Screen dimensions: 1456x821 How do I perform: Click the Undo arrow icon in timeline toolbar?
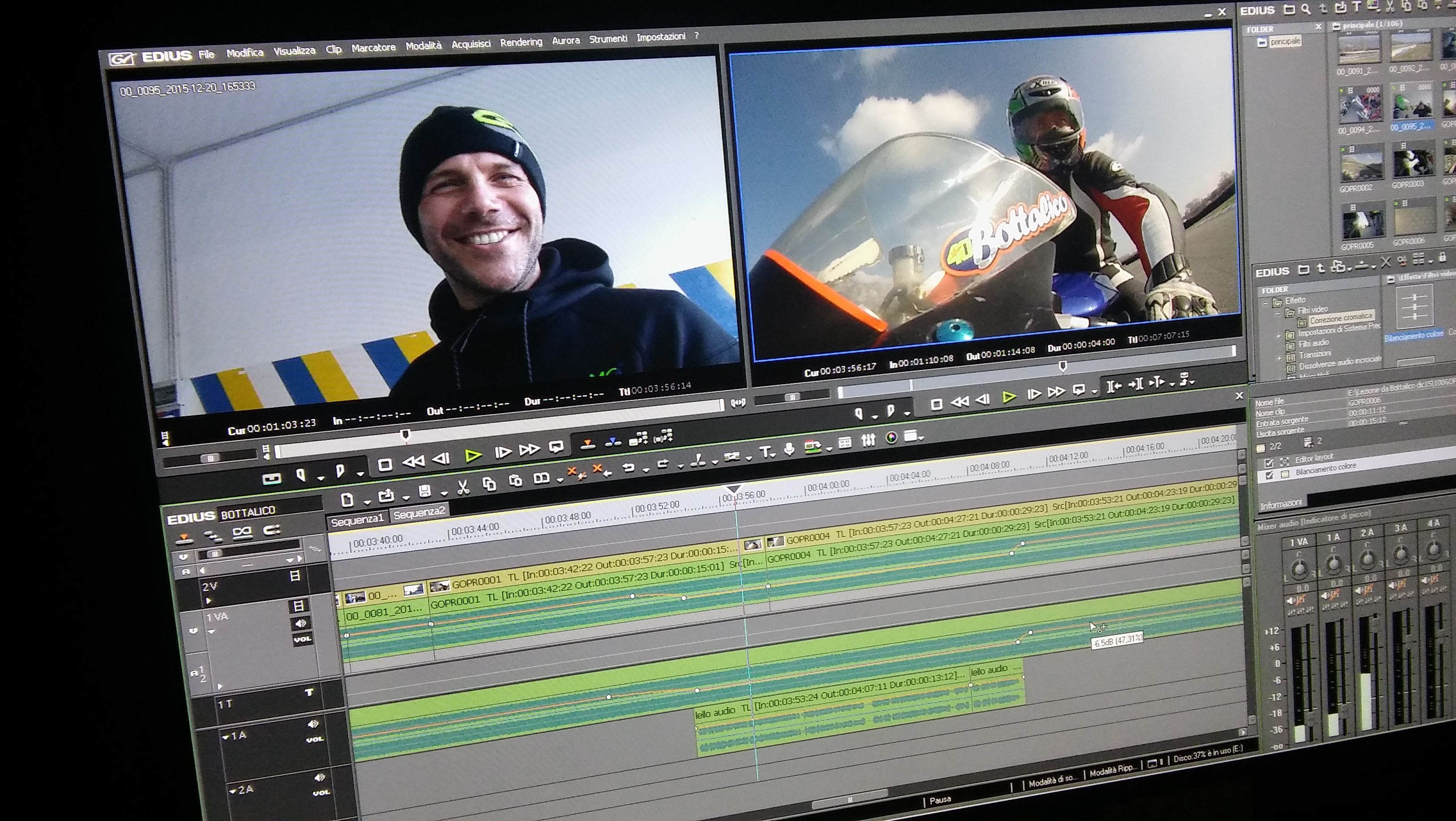pyautogui.click(x=628, y=468)
